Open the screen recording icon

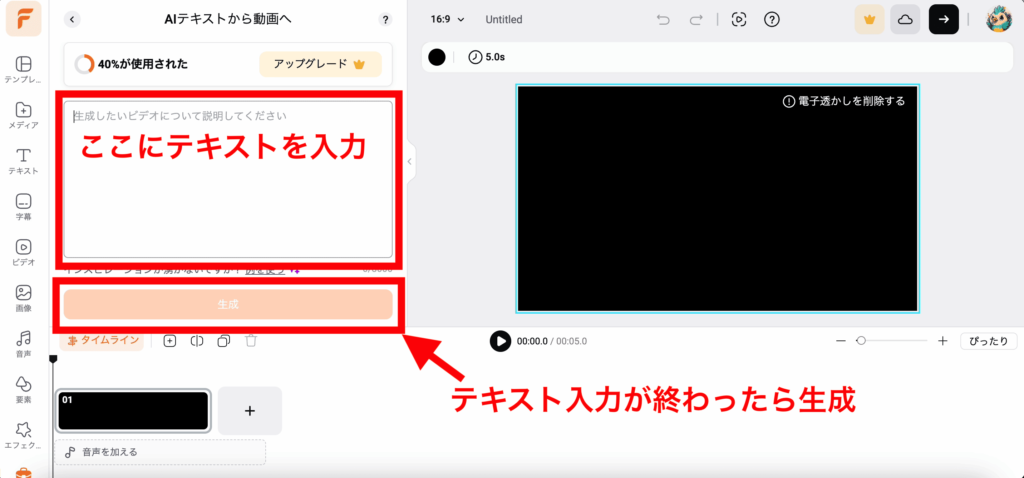coord(739,20)
